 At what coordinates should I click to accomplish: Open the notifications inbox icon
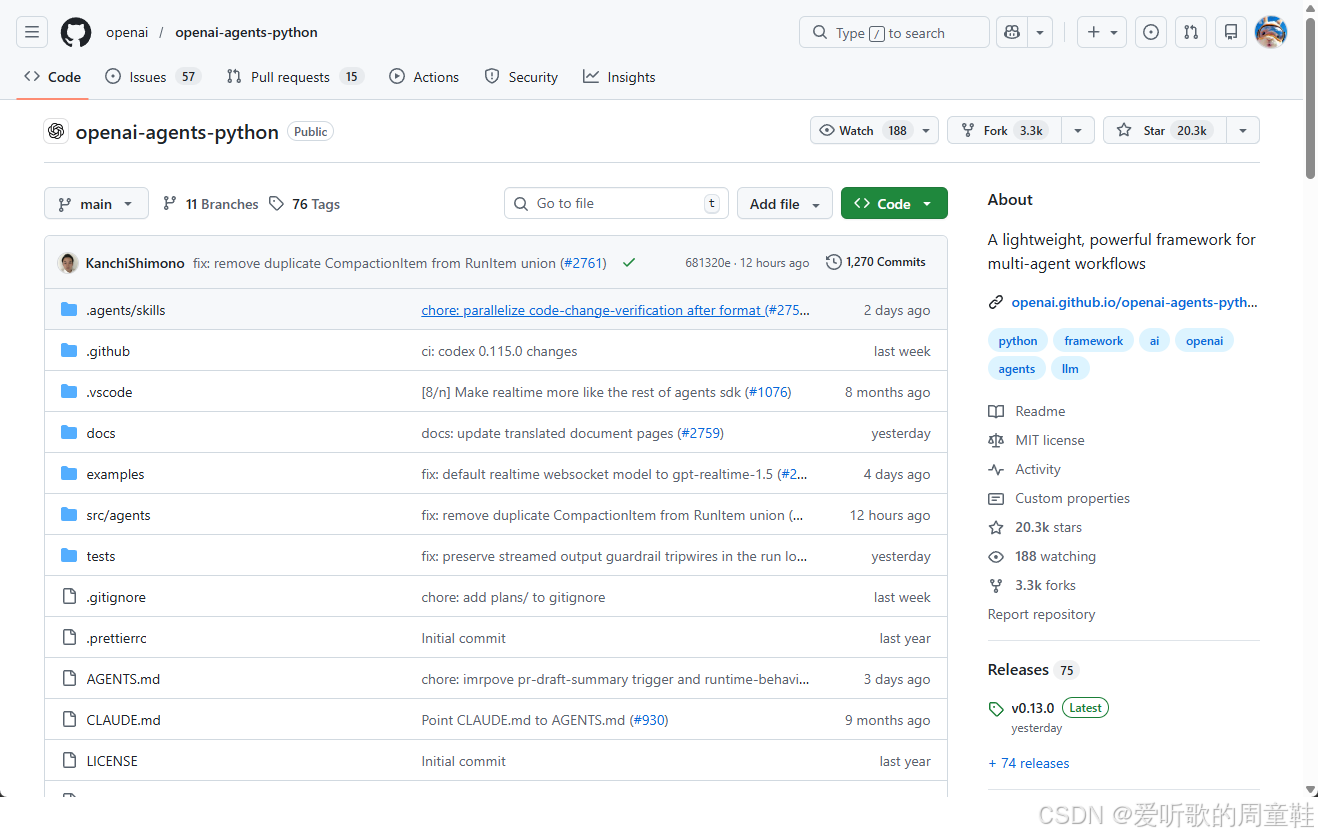click(x=1231, y=32)
